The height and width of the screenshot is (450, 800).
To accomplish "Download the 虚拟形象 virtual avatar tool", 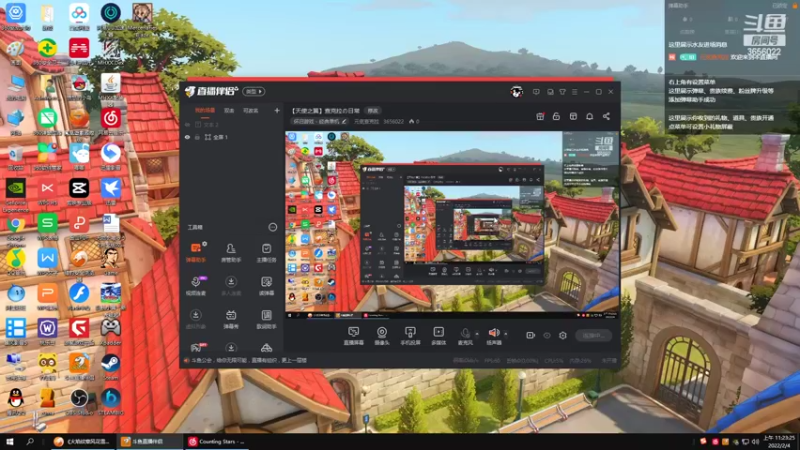I will [x=195, y=319].
